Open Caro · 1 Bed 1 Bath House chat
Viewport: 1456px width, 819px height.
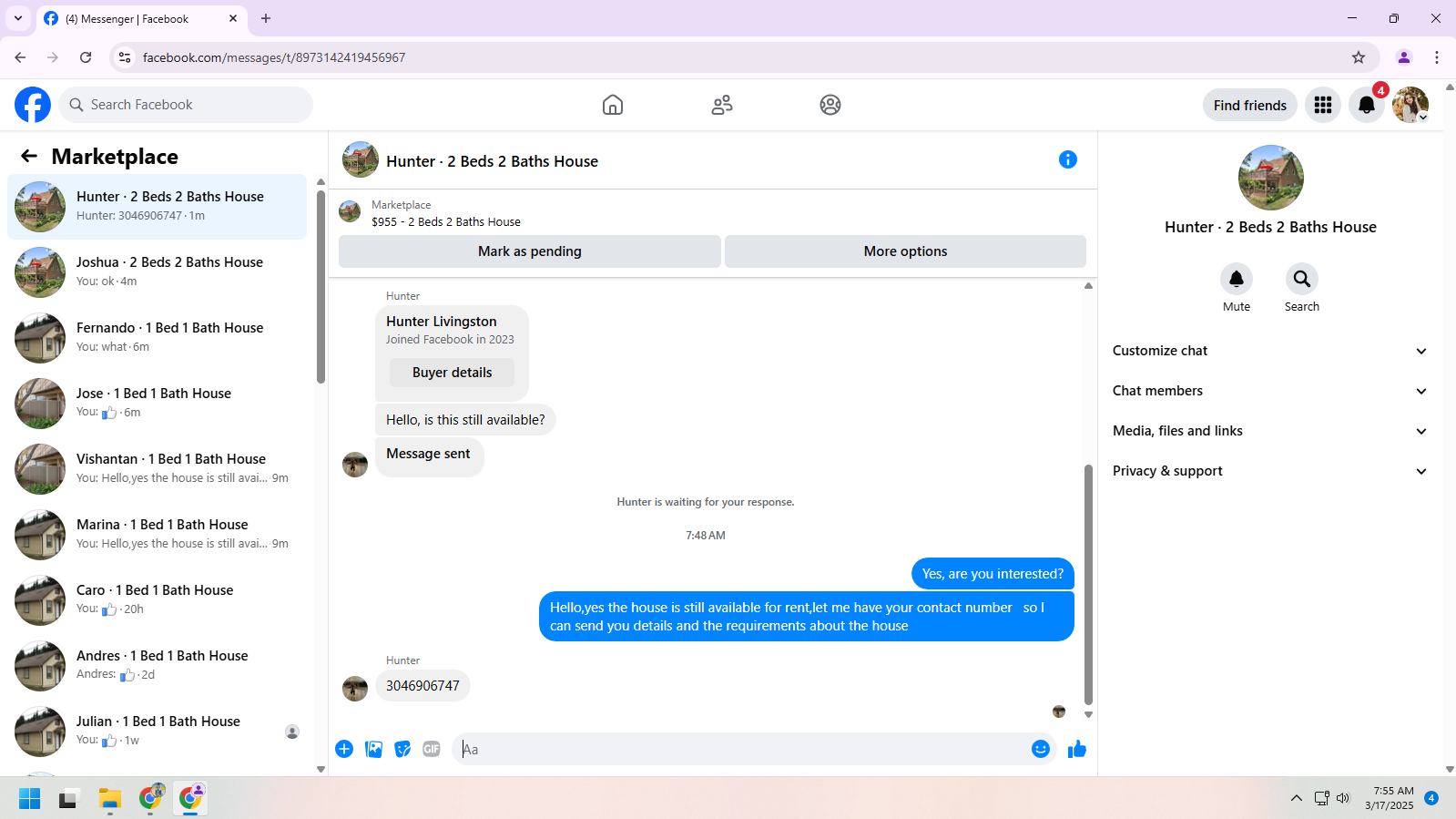coord(157,600)
